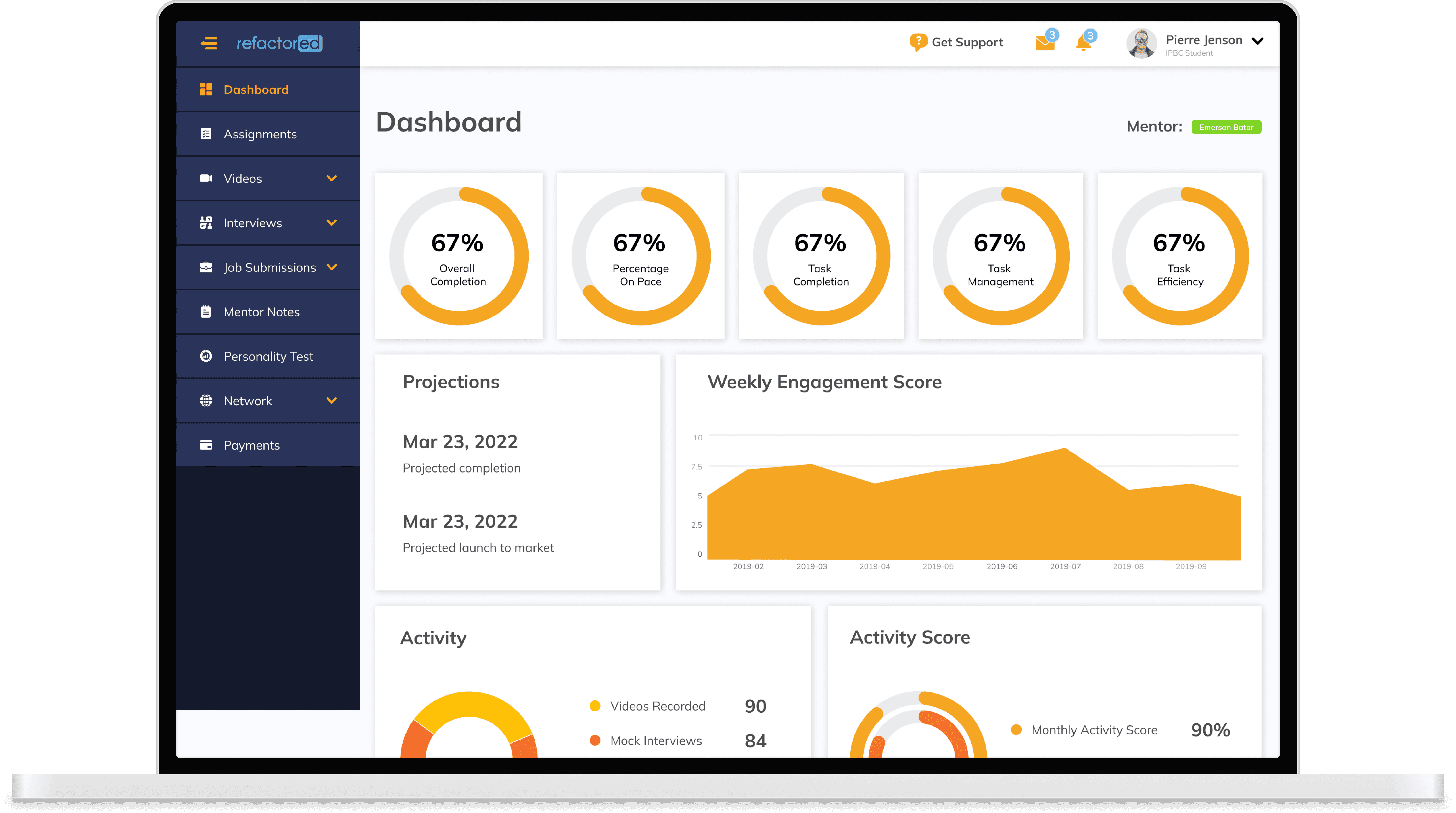1456x813 pixels.
Task: Click the Emerson Bator mentor badge
Action: 1226,127
